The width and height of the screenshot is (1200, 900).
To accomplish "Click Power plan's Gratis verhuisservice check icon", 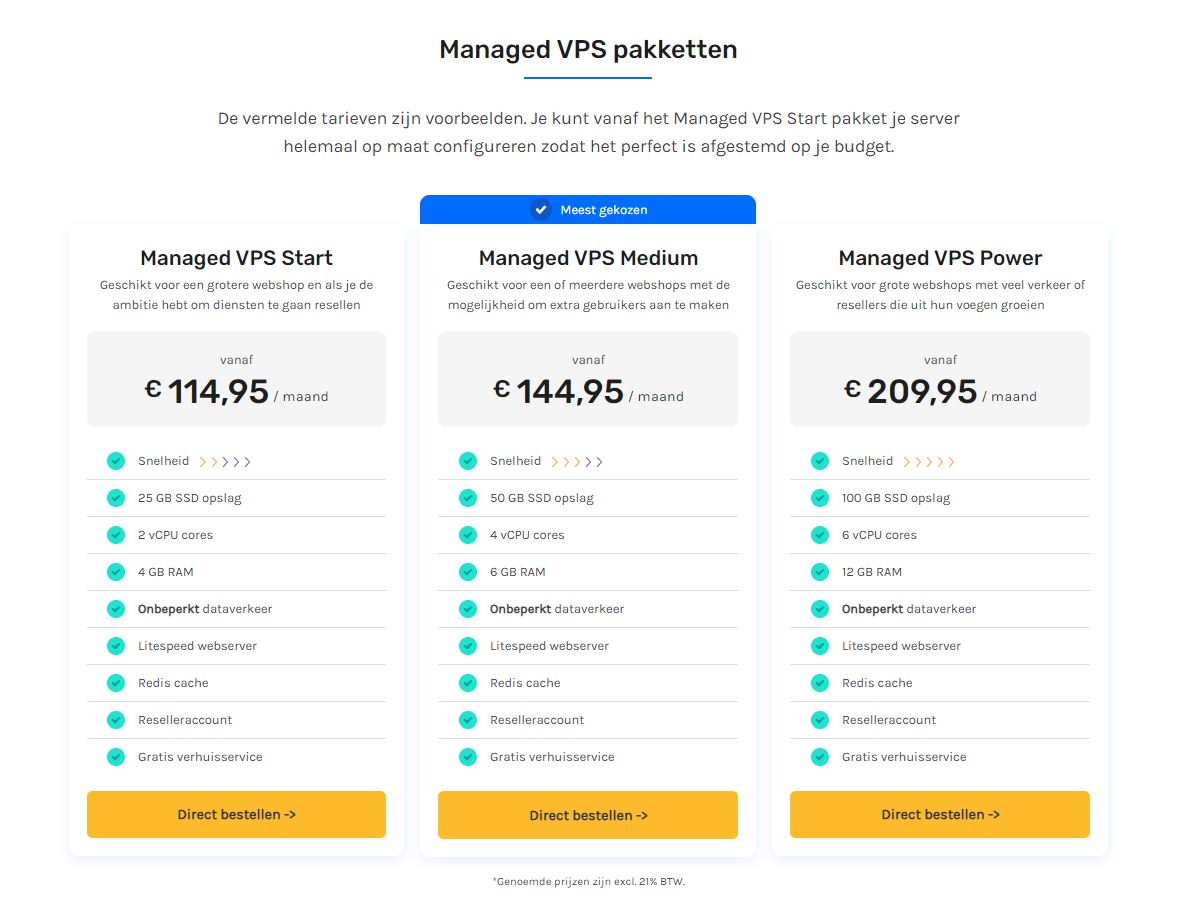I will tap(820, 757).
